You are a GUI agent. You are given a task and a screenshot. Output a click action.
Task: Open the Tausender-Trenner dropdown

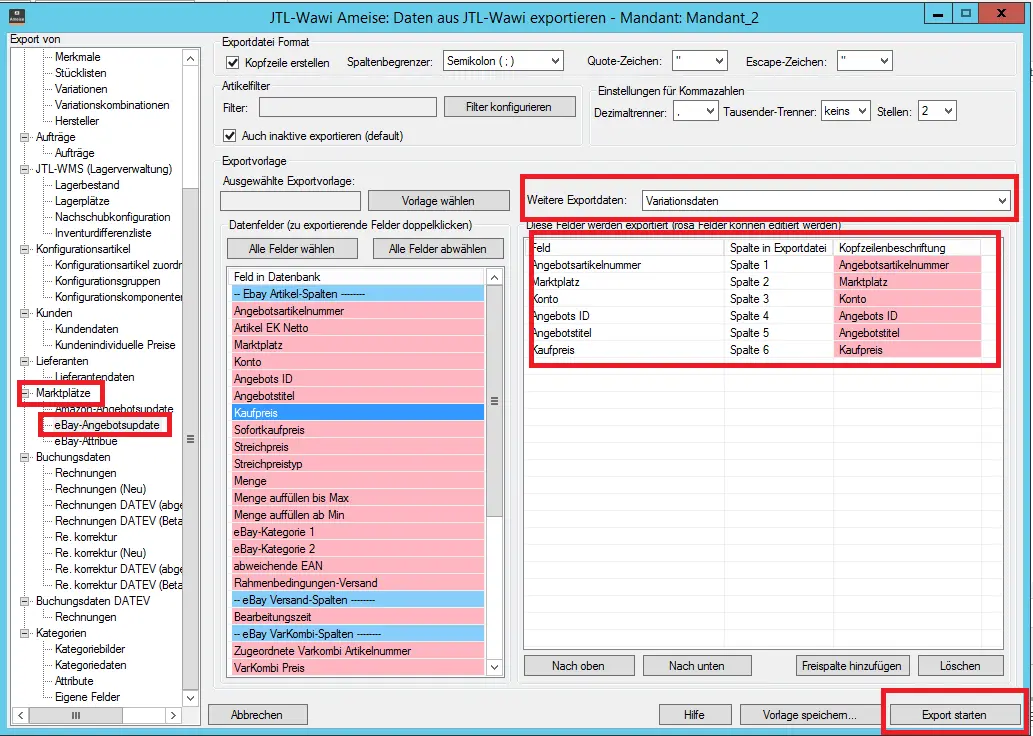point(846,111)
